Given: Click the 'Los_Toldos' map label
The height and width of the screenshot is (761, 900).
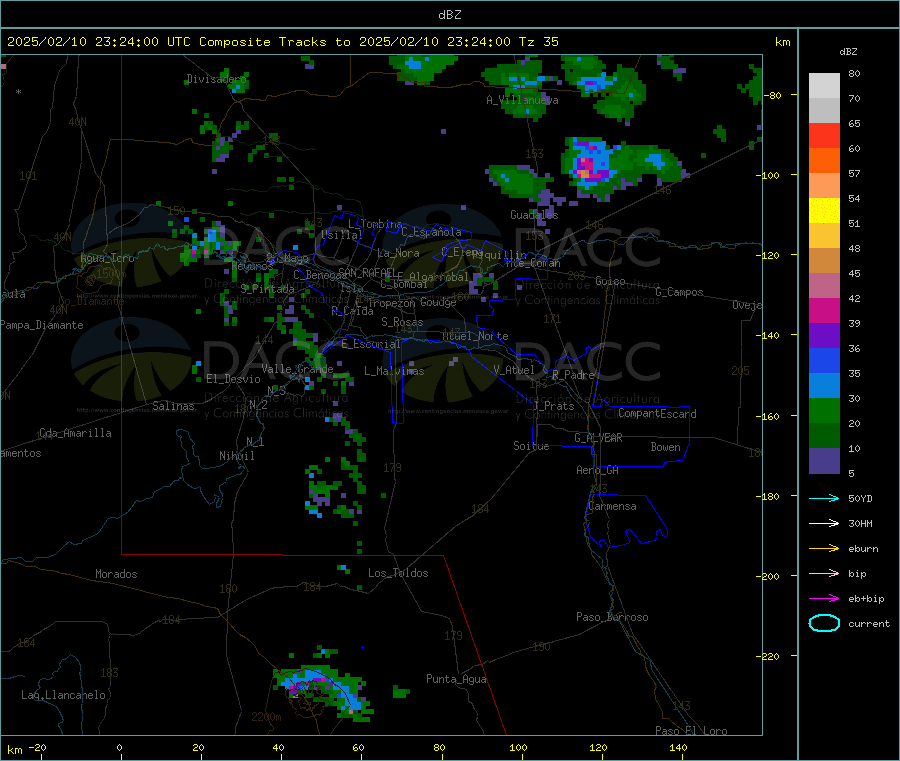Looking at the screenshot, I should pos(398,573).
